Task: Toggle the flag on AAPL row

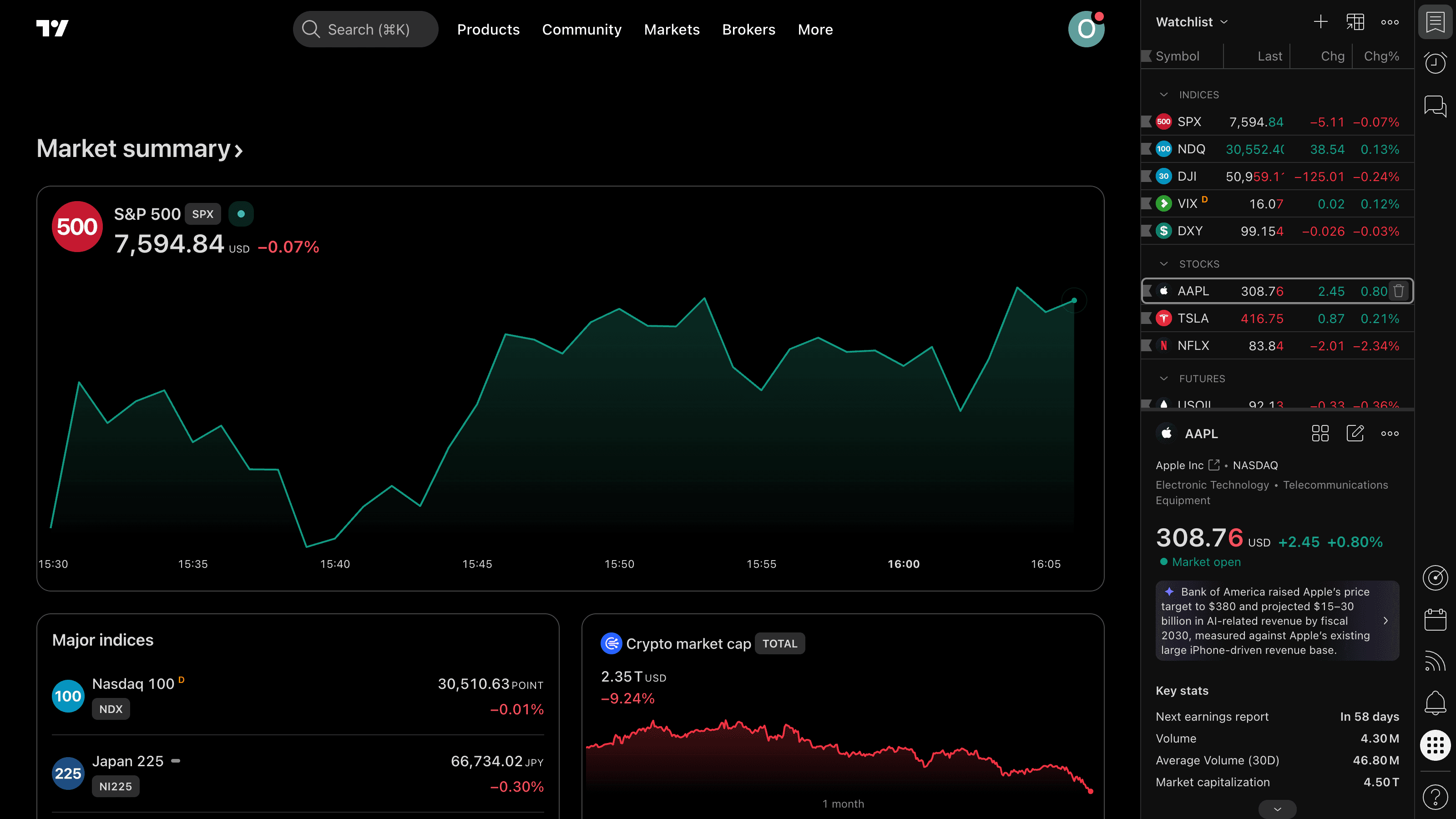Action: pos(1146,291)
